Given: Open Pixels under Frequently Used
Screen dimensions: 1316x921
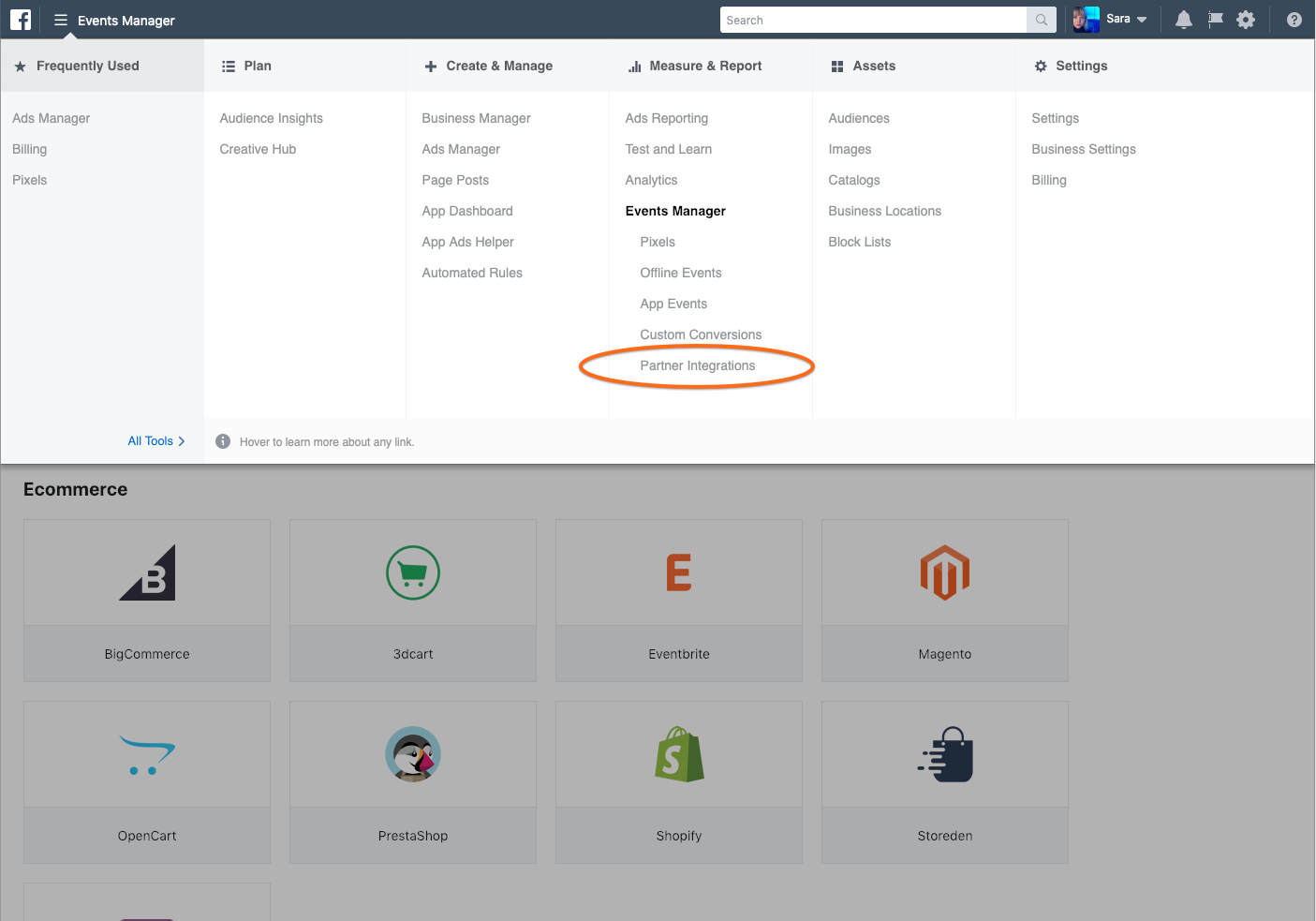Looking at the screenshot, I should tap(30, 180).
